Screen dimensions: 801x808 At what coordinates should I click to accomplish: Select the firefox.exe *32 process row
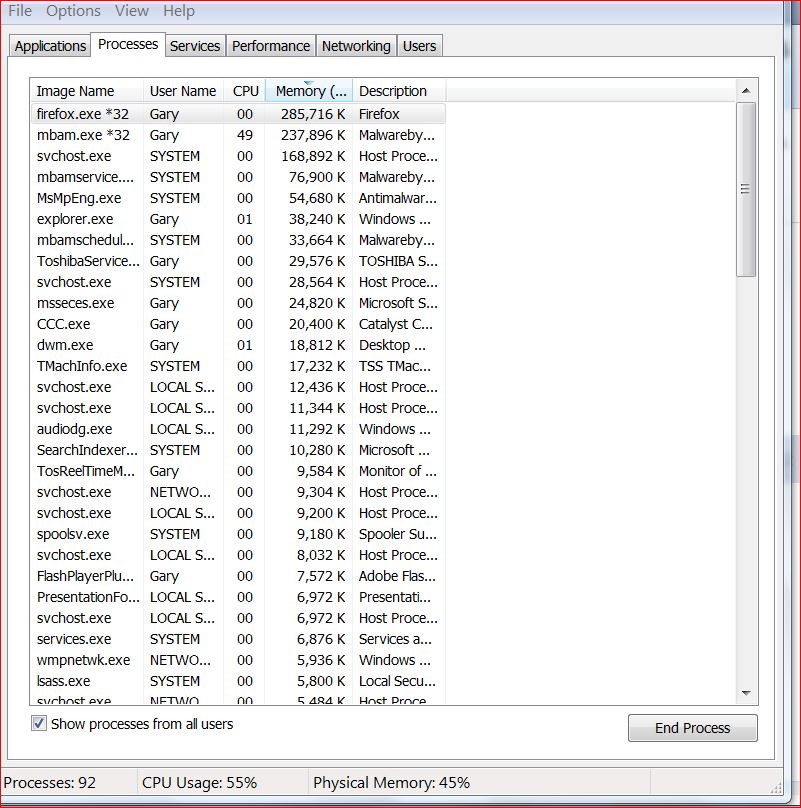(238, 114)
